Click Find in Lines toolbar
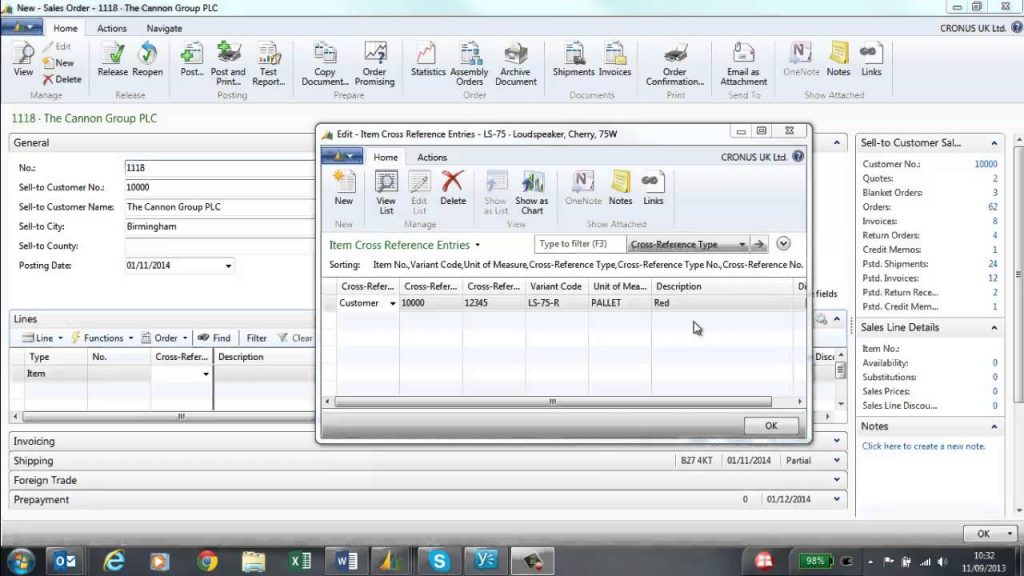The image size is (1024, 576). (x=214, y=338)
